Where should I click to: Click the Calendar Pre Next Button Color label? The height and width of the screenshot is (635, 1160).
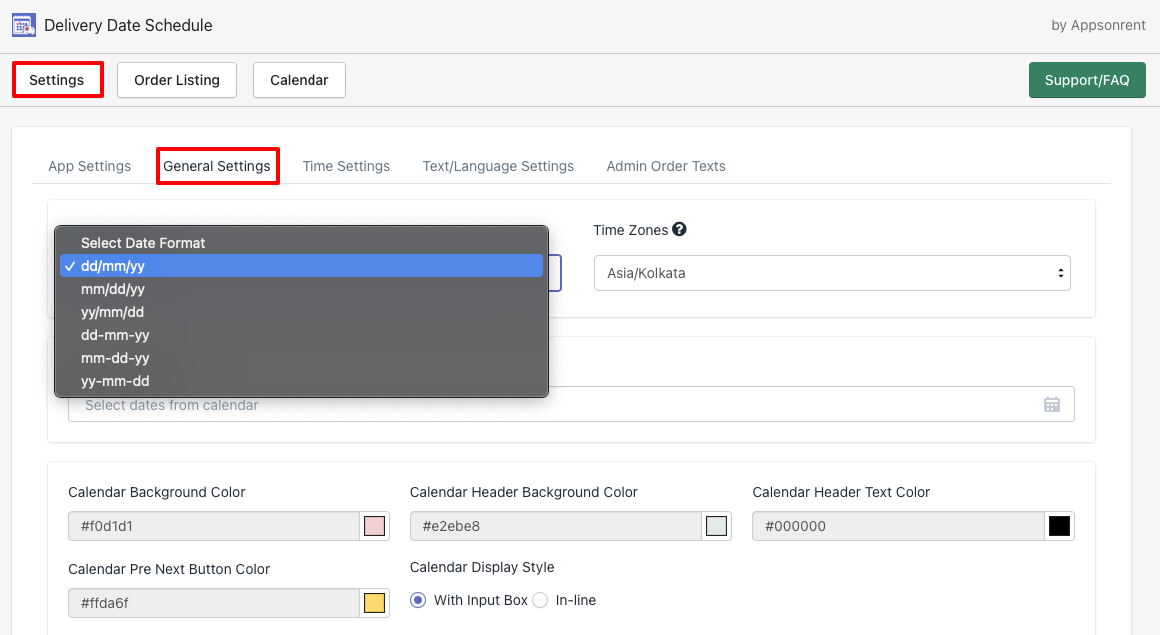pos(169,568)
